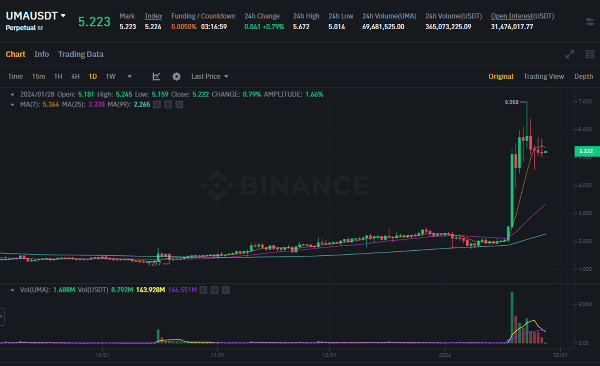This screenshot has width=600, height=366.
Task: Open the Trading Data tab
Action: (x=81, y=54)
